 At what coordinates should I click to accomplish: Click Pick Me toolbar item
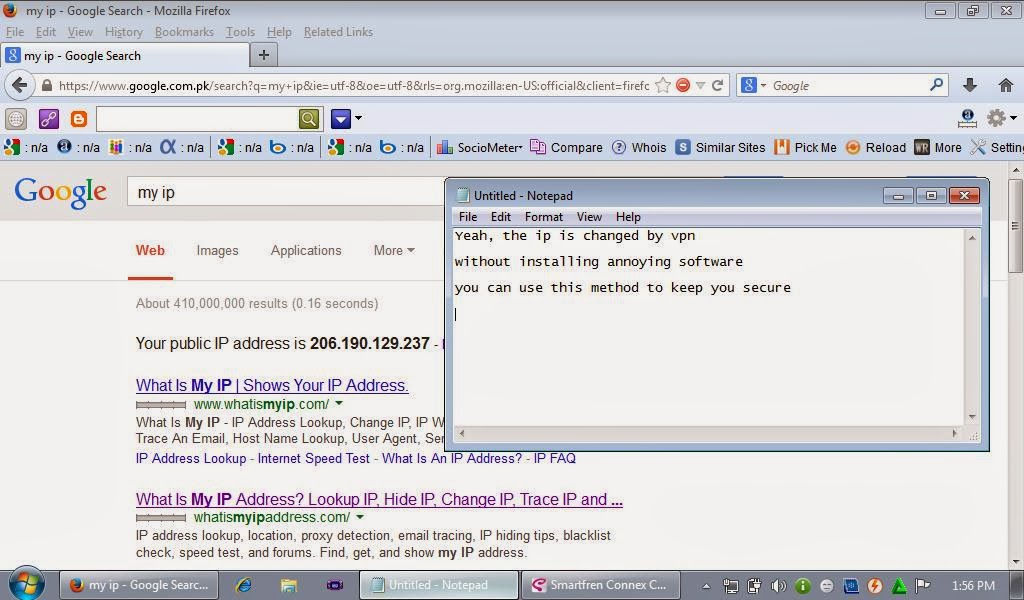(805, 148)
